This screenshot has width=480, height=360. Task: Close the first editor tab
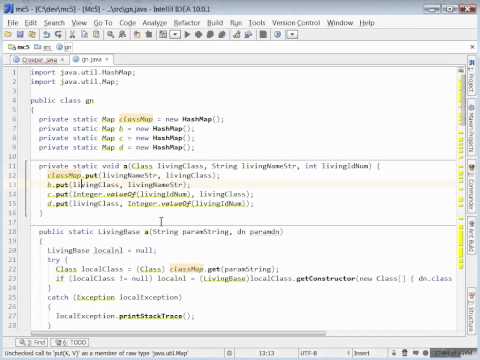pyautogui.click(x=62, y=60)
